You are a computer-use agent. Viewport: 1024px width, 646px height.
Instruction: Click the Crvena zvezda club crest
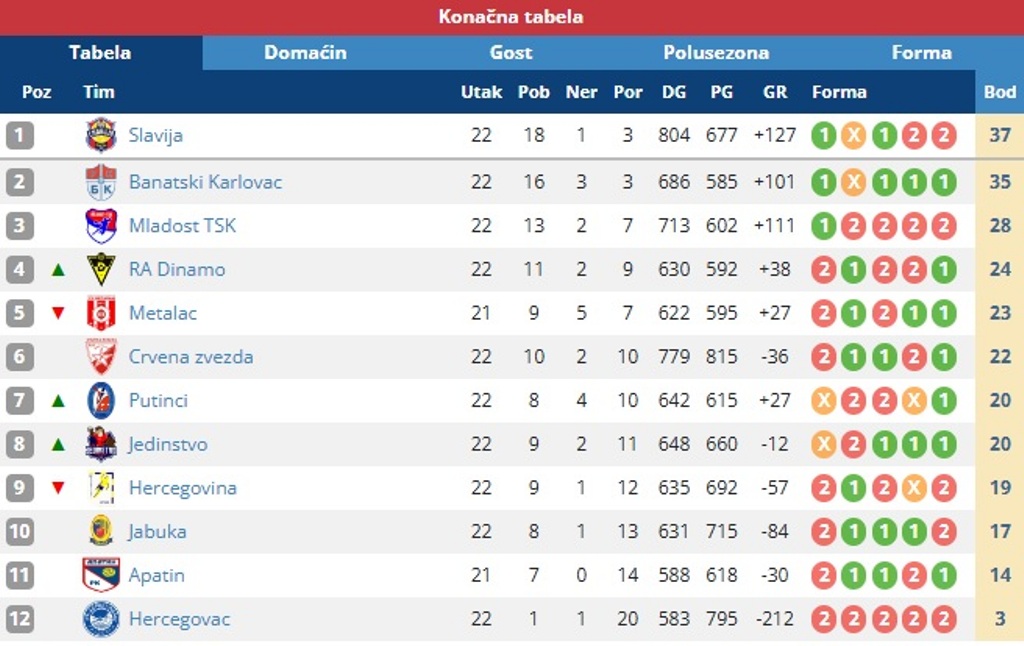click(101, 357)
